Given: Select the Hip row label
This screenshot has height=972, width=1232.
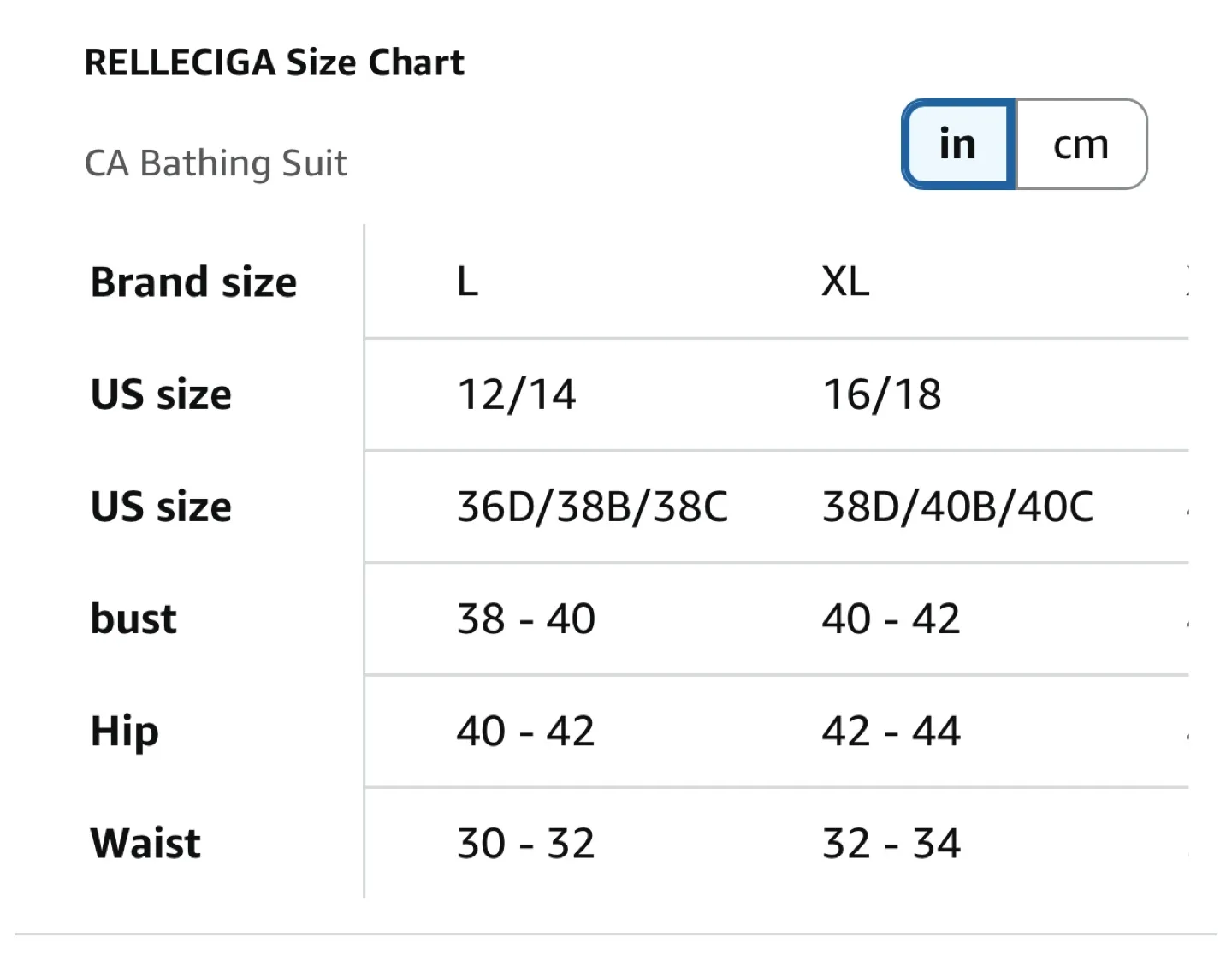Looking at the screenshot, I should pyautogui.click(x=122, y=732).
